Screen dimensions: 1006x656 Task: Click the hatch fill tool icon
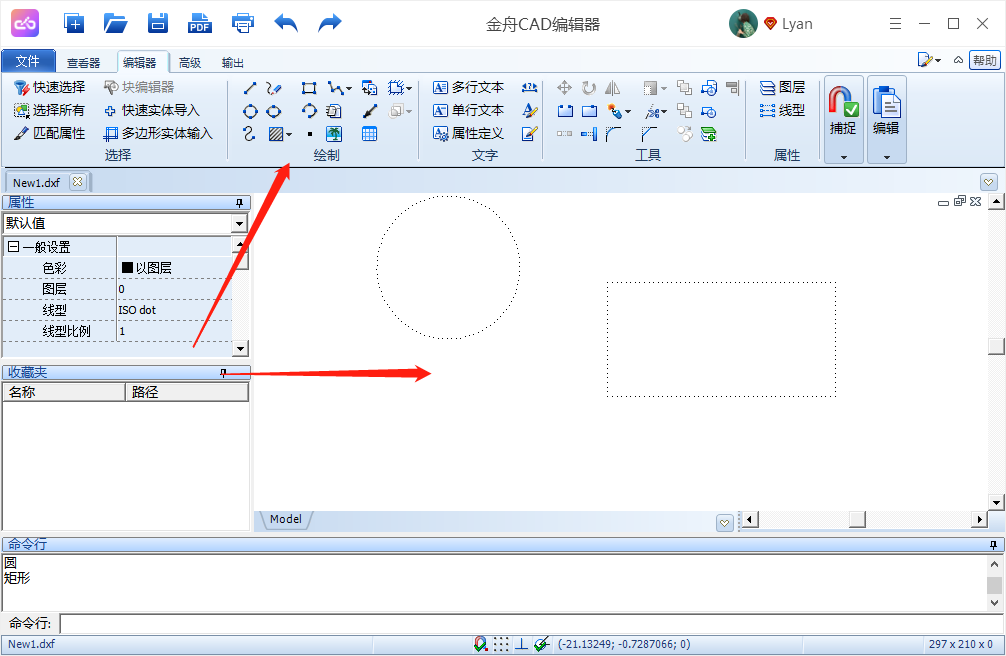point(276,133)
